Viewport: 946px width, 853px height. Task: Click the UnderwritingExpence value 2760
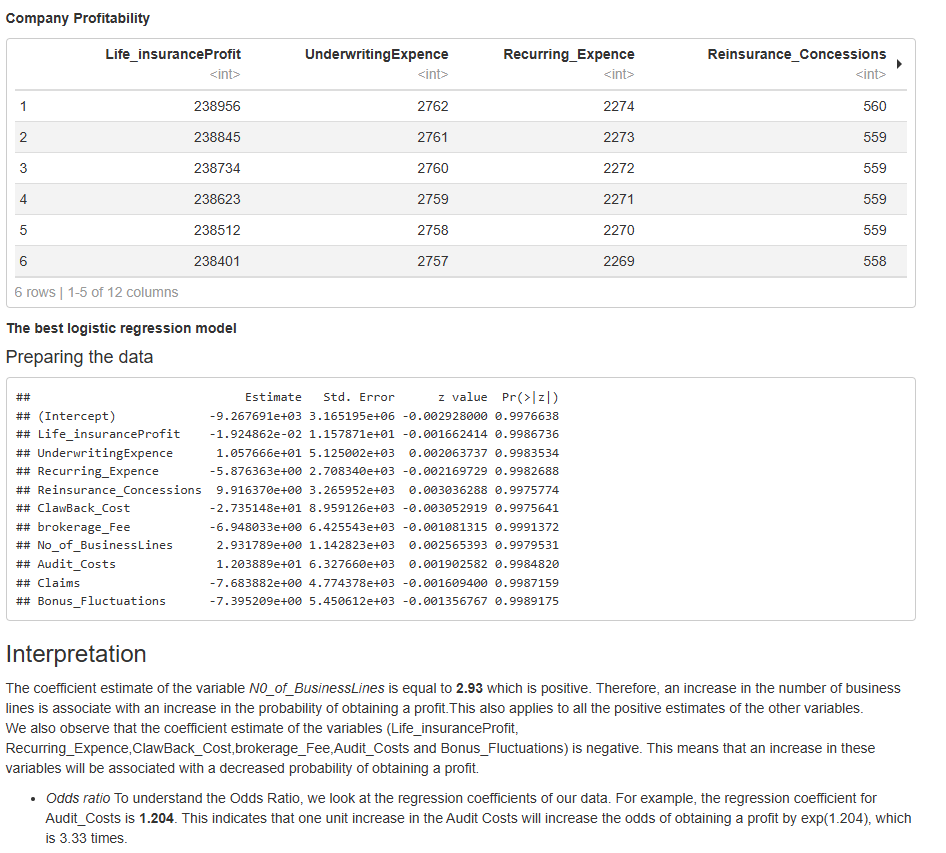[x=432, y=168]
